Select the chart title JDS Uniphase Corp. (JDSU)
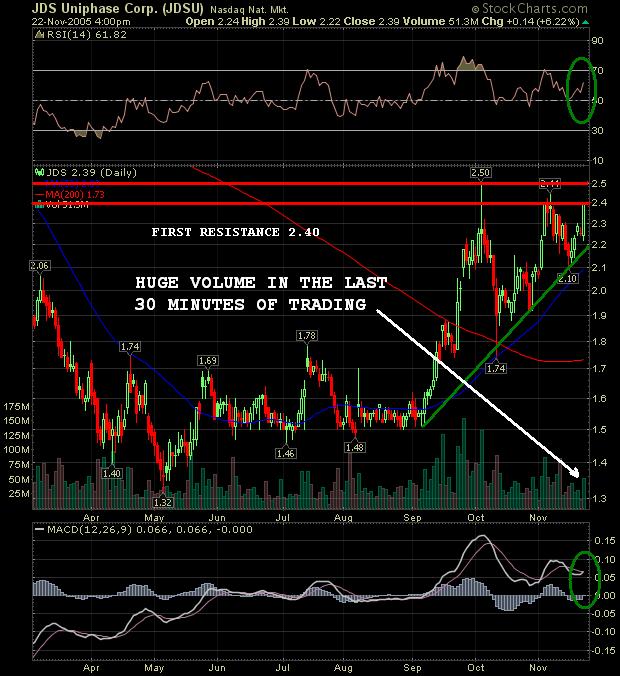Image resolution: width=620 pixels, height=676 pixels. point(117,9)
